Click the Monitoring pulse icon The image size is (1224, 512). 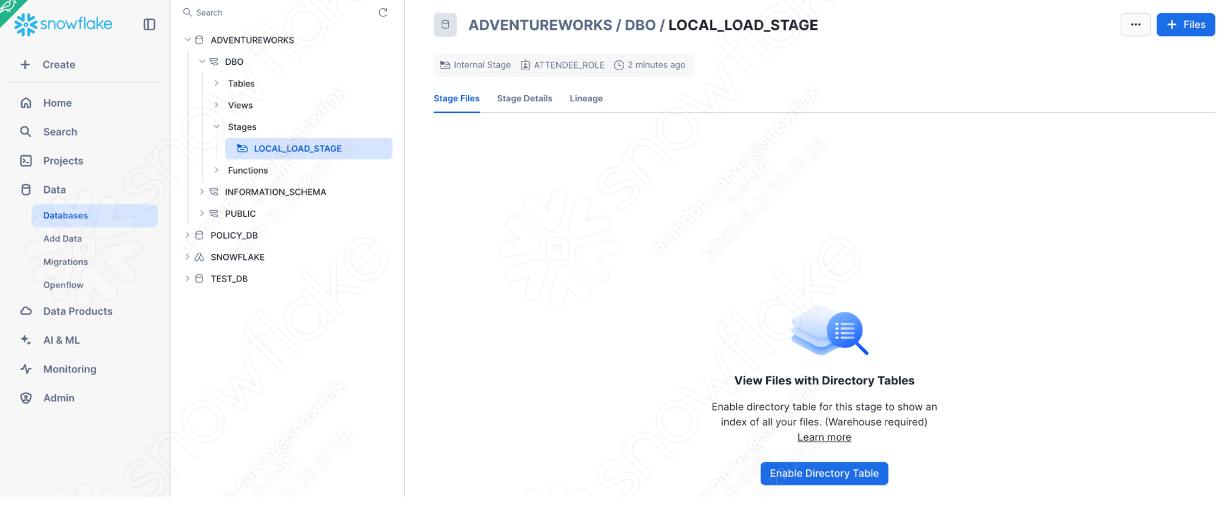pyautogui.click(x=26, y=369)
